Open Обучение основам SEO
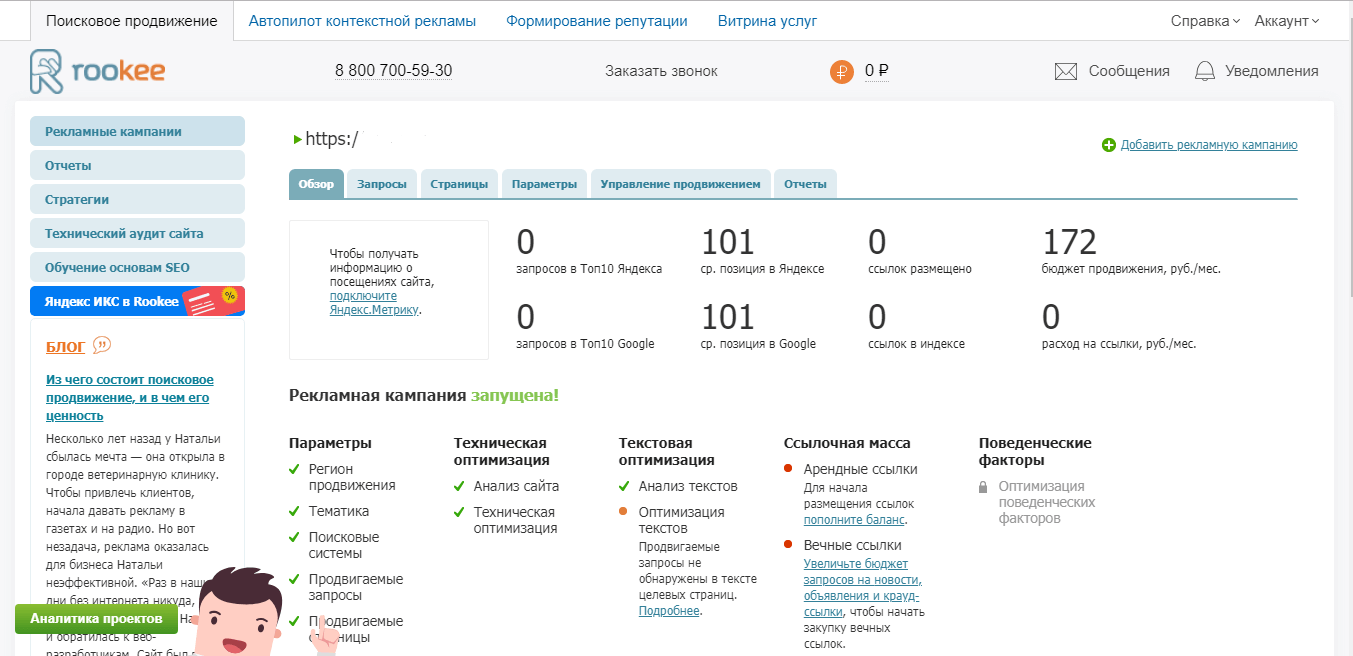The image size is (1353, 656). (137, 267)
